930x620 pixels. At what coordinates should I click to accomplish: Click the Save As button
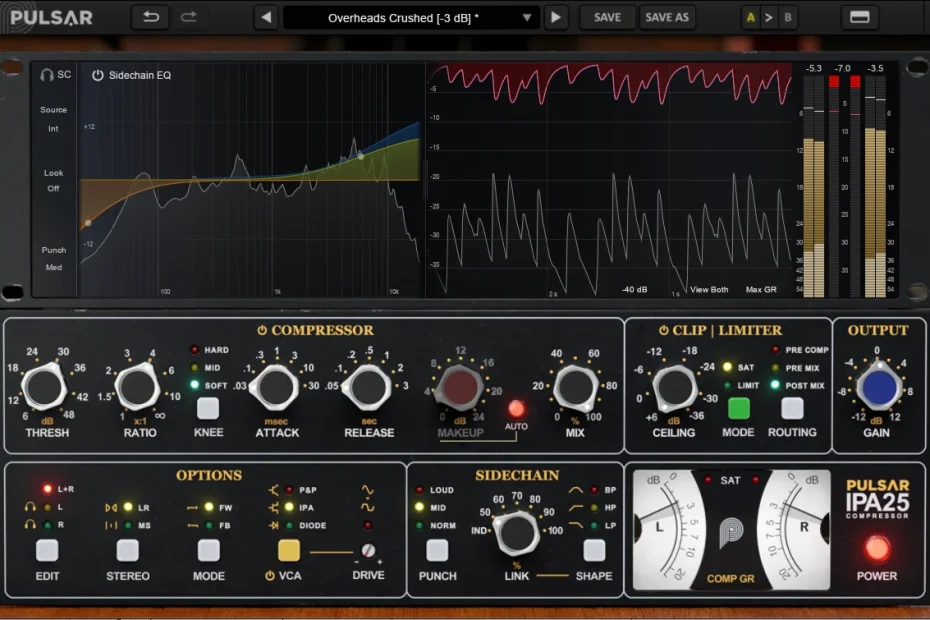pos(667,17)
